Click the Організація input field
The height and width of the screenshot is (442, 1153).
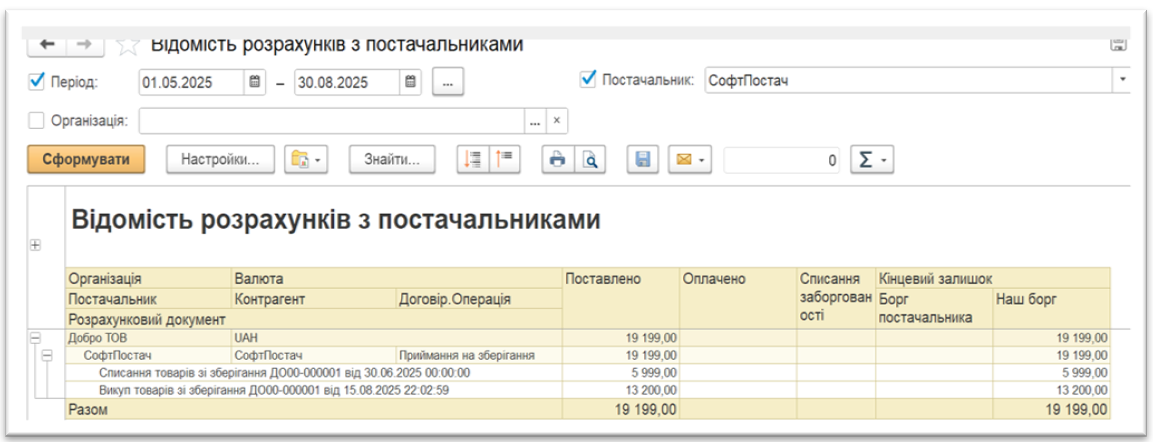tap(332, 121)
